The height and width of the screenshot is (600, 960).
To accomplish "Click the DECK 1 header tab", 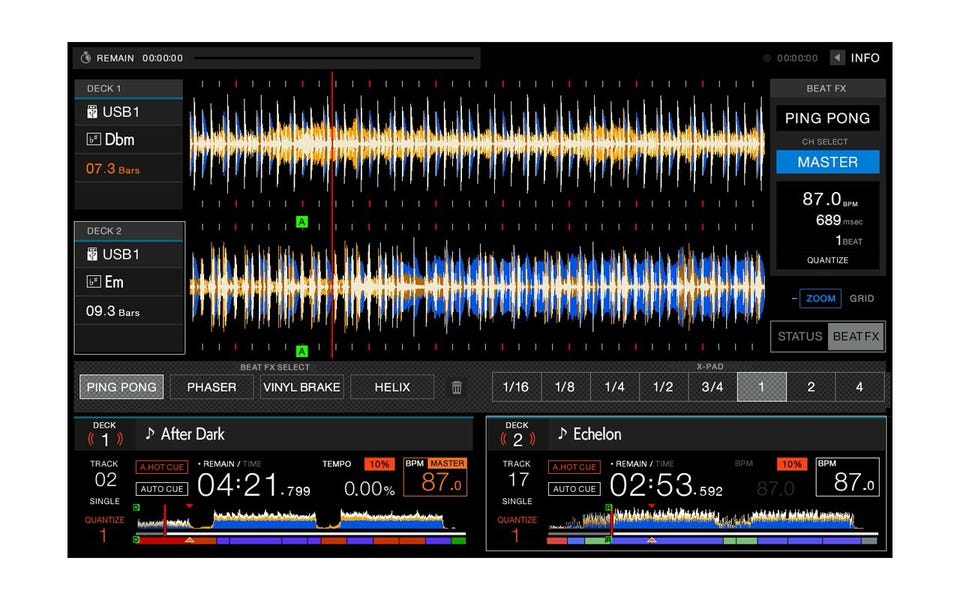I will pos(129,88).
